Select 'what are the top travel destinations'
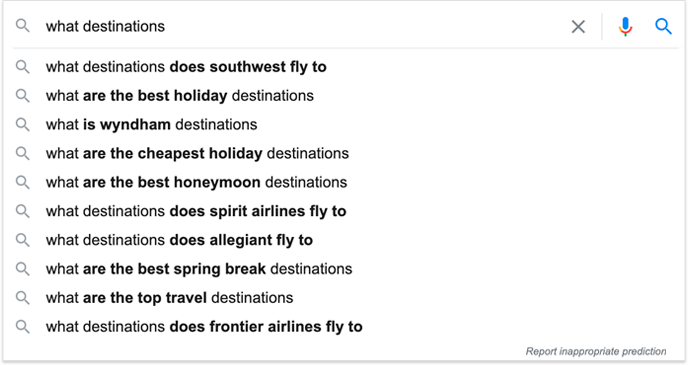The height and width of the screenshot is (365, 688). point(169,298)
